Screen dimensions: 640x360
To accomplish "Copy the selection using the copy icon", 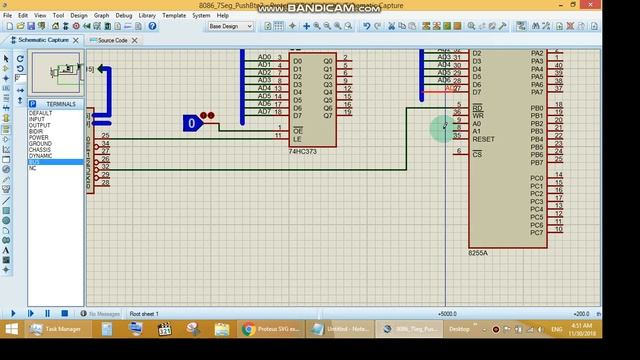I will [x=402, y=26].
